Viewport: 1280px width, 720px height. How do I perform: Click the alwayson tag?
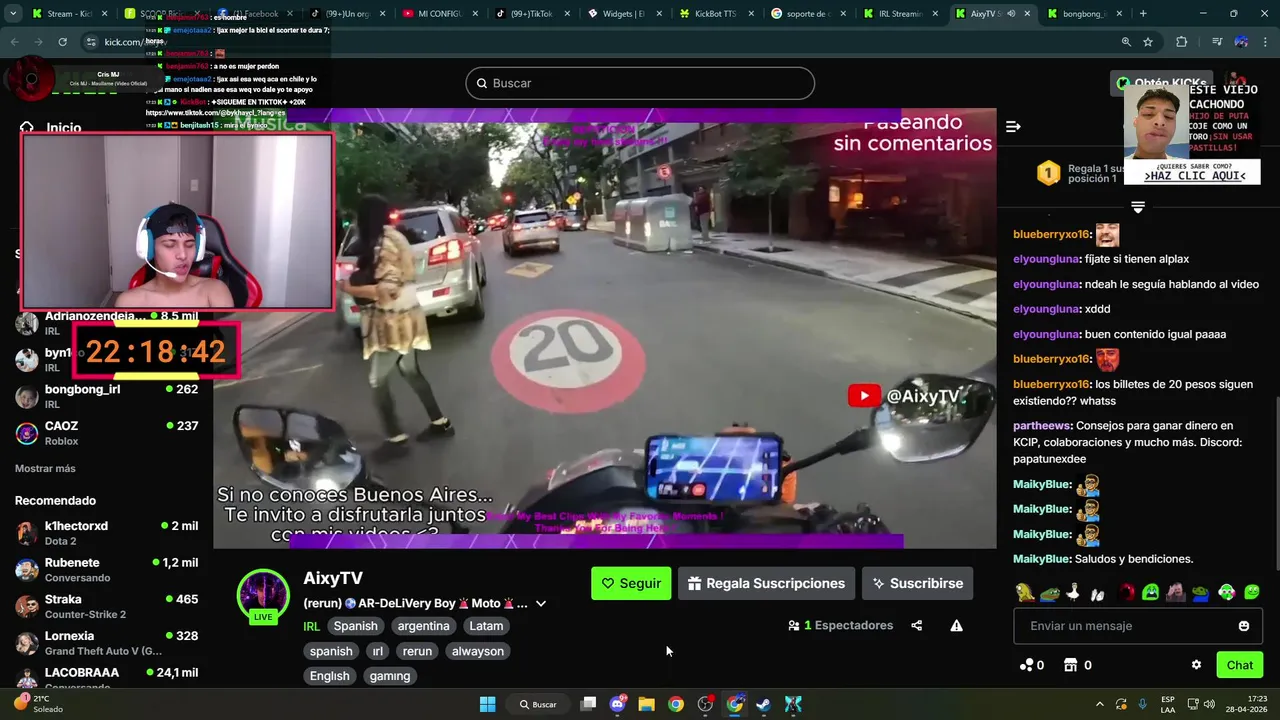coord(478,651)
